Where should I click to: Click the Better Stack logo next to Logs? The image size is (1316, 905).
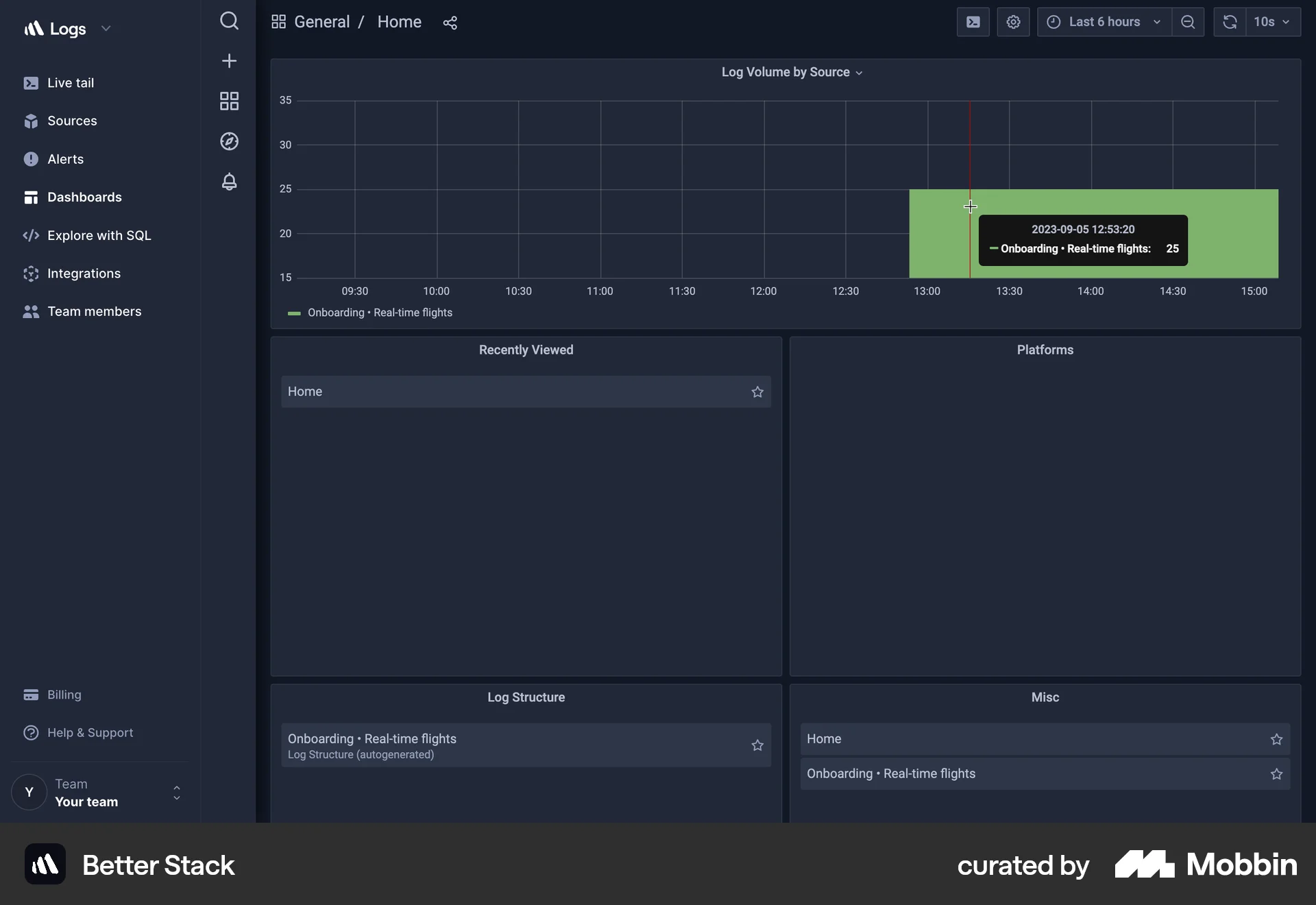(34, 29)
